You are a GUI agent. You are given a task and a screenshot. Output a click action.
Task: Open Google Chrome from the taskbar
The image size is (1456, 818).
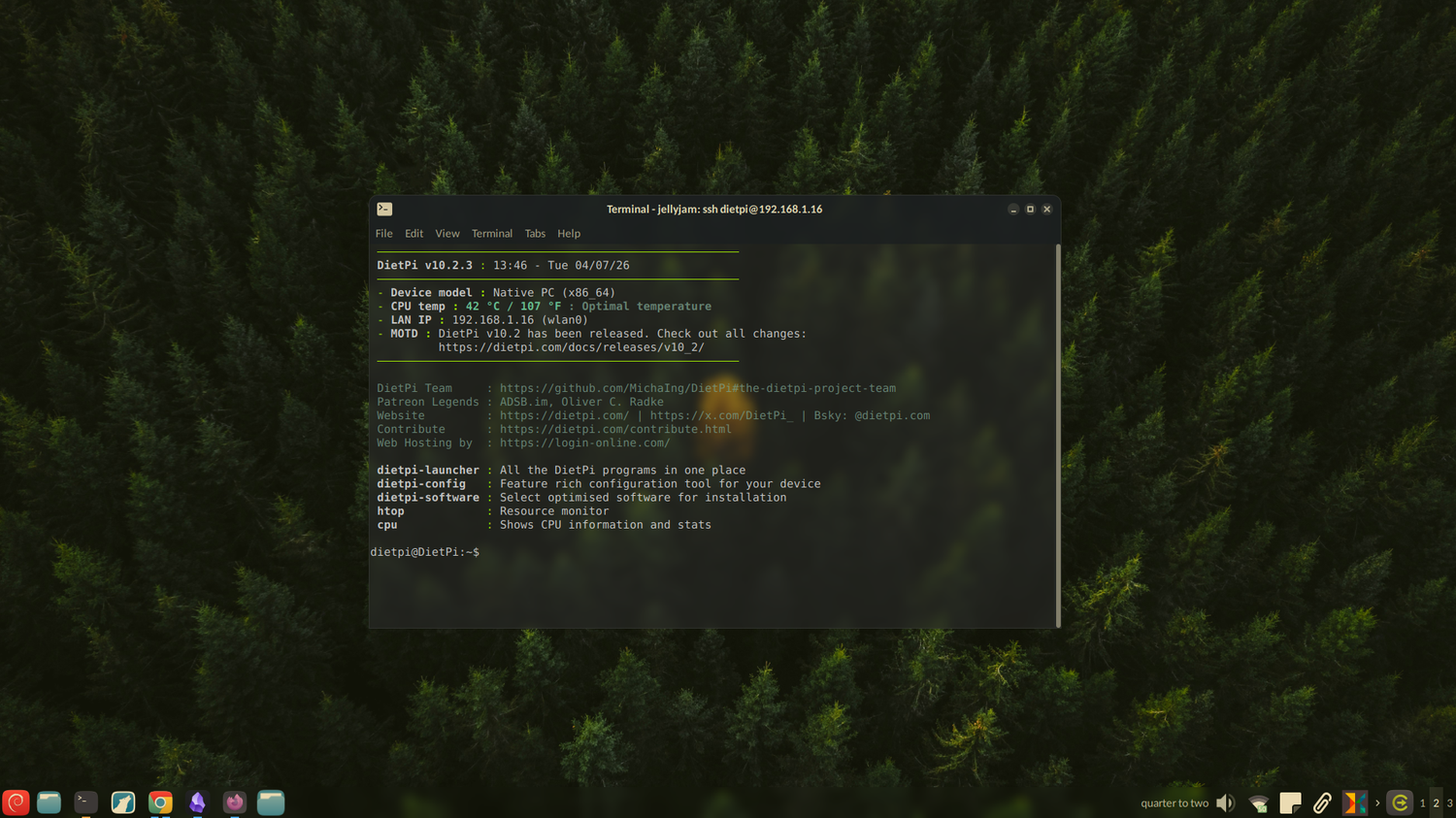pyautogui.click(x=160, y=802)
